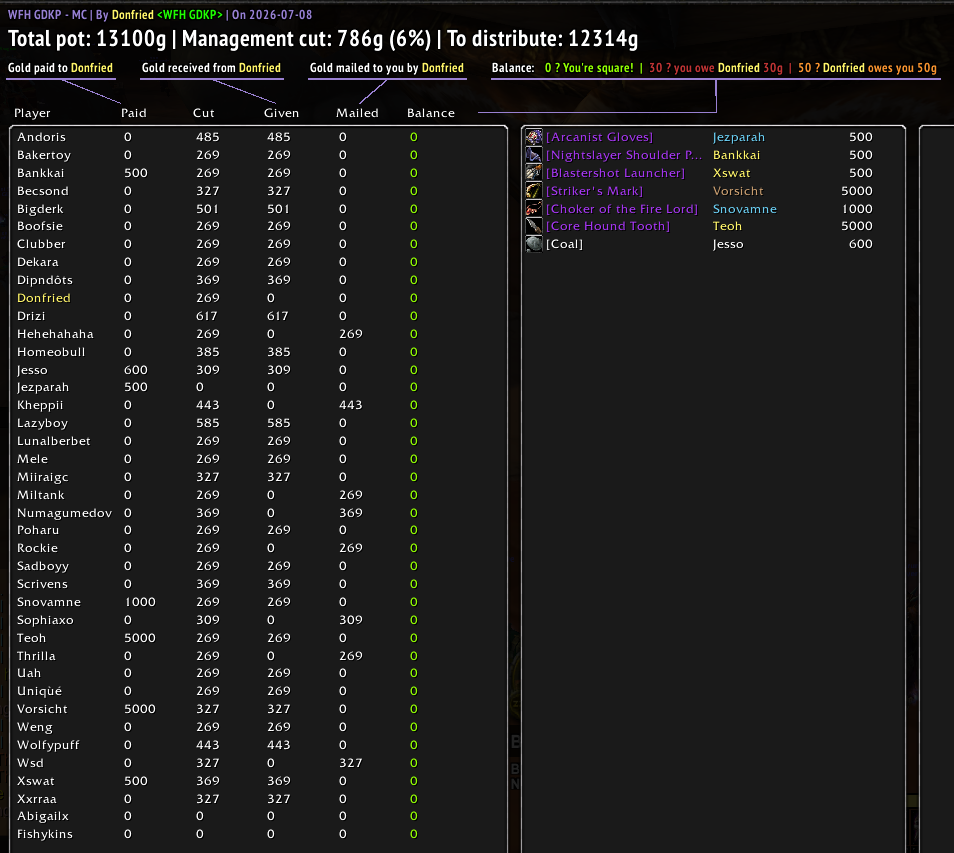Click the 585 given value for Lazyboy
This screenshot has width=954, height=853.
coord(279,423)
